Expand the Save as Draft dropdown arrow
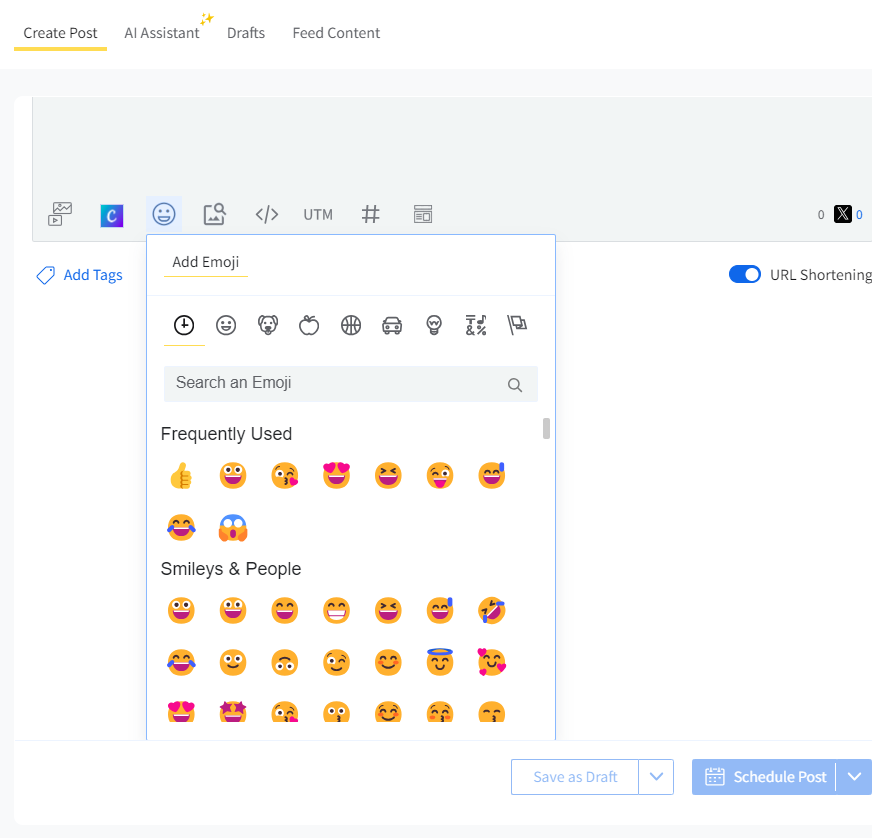The height and width of the screenshot is (838, 872). 656,777
